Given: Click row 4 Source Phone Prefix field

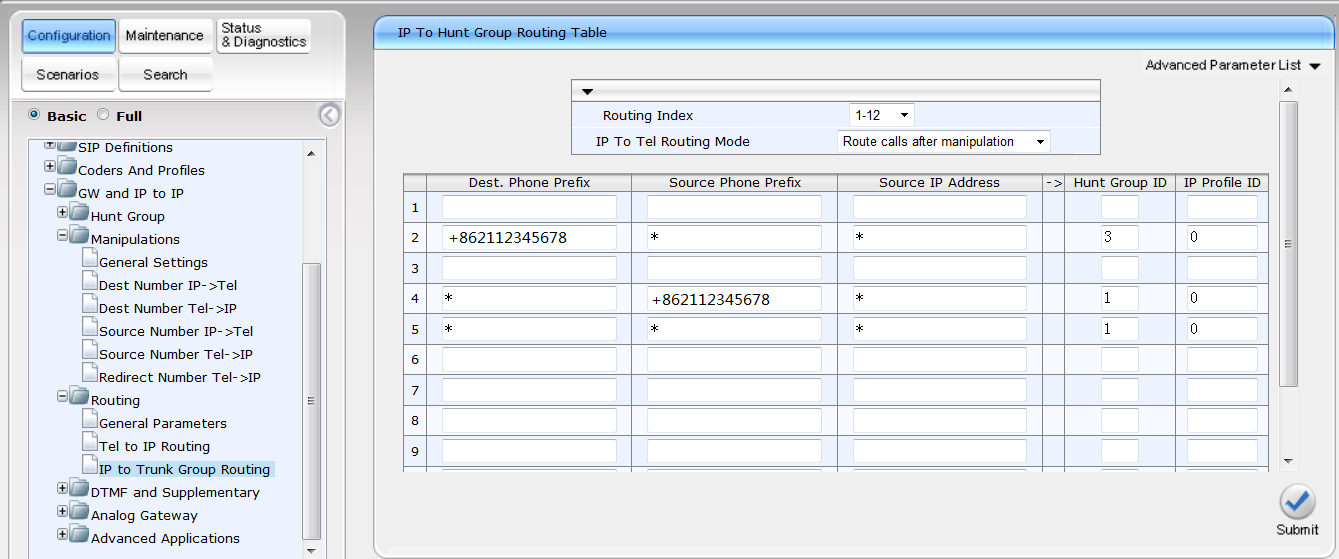Looking at the screenshot, I should click(734, 298).
